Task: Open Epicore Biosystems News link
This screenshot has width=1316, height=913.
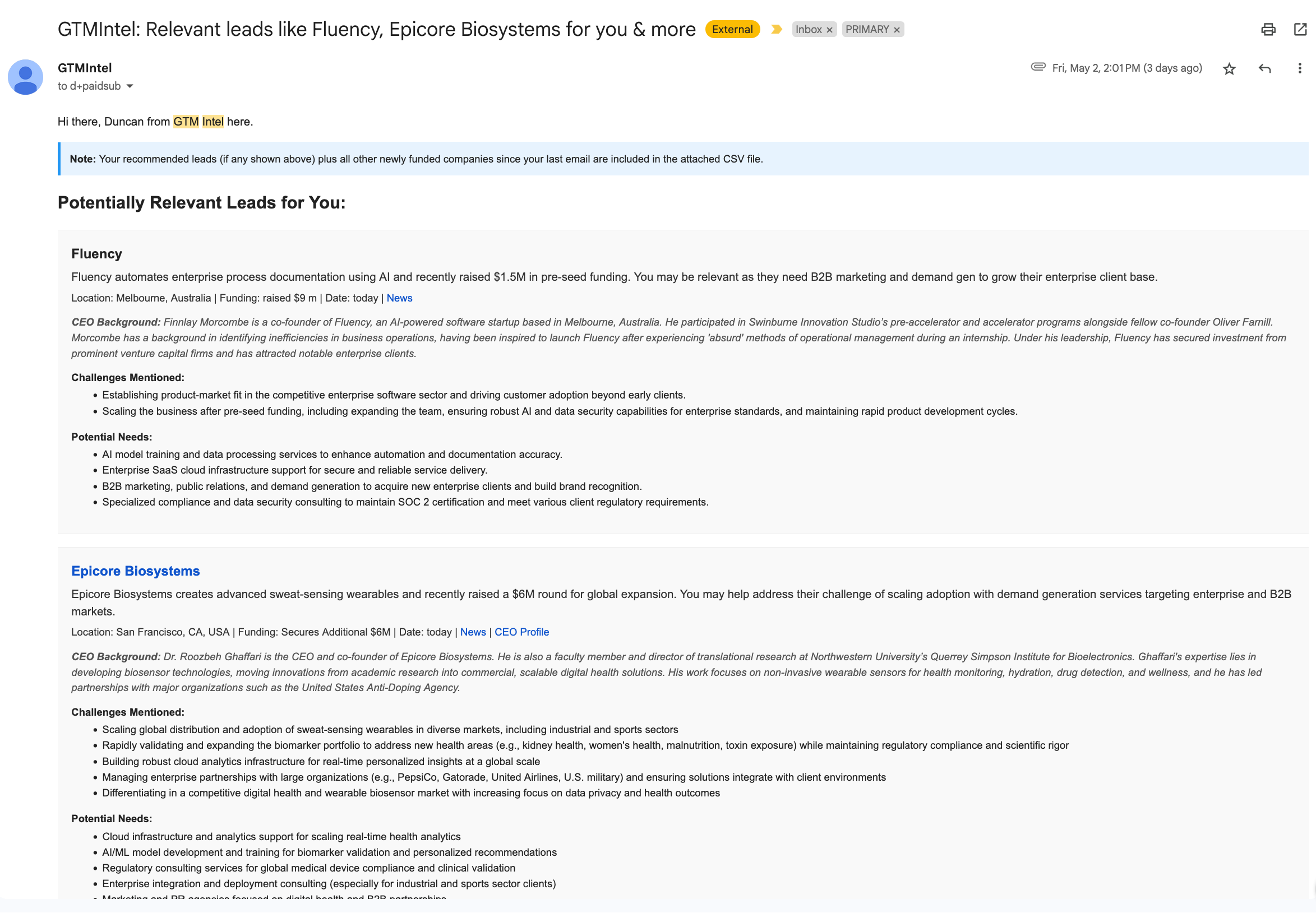Action: [473, 632]
